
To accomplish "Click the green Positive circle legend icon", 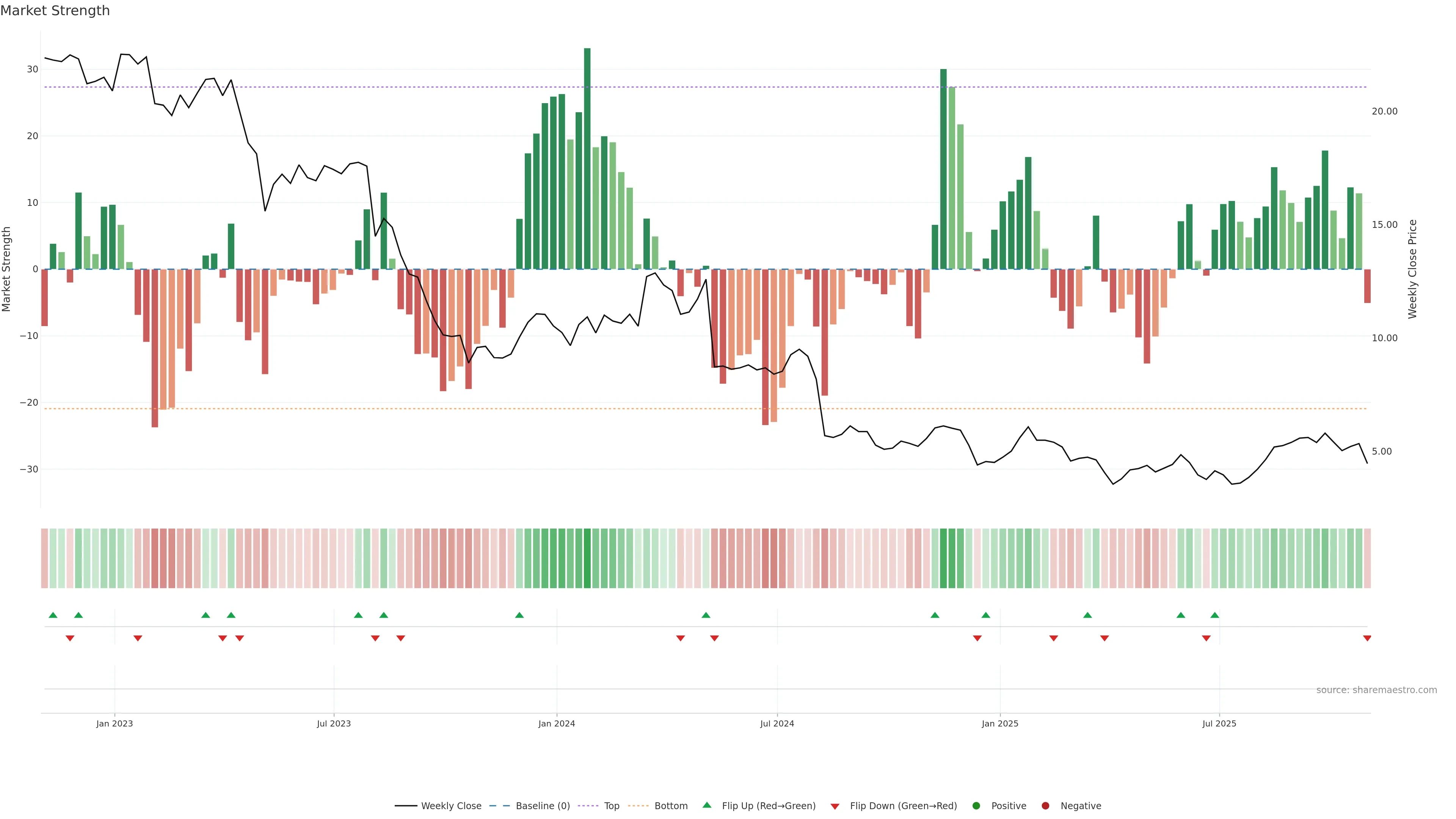I will (976, 805).
